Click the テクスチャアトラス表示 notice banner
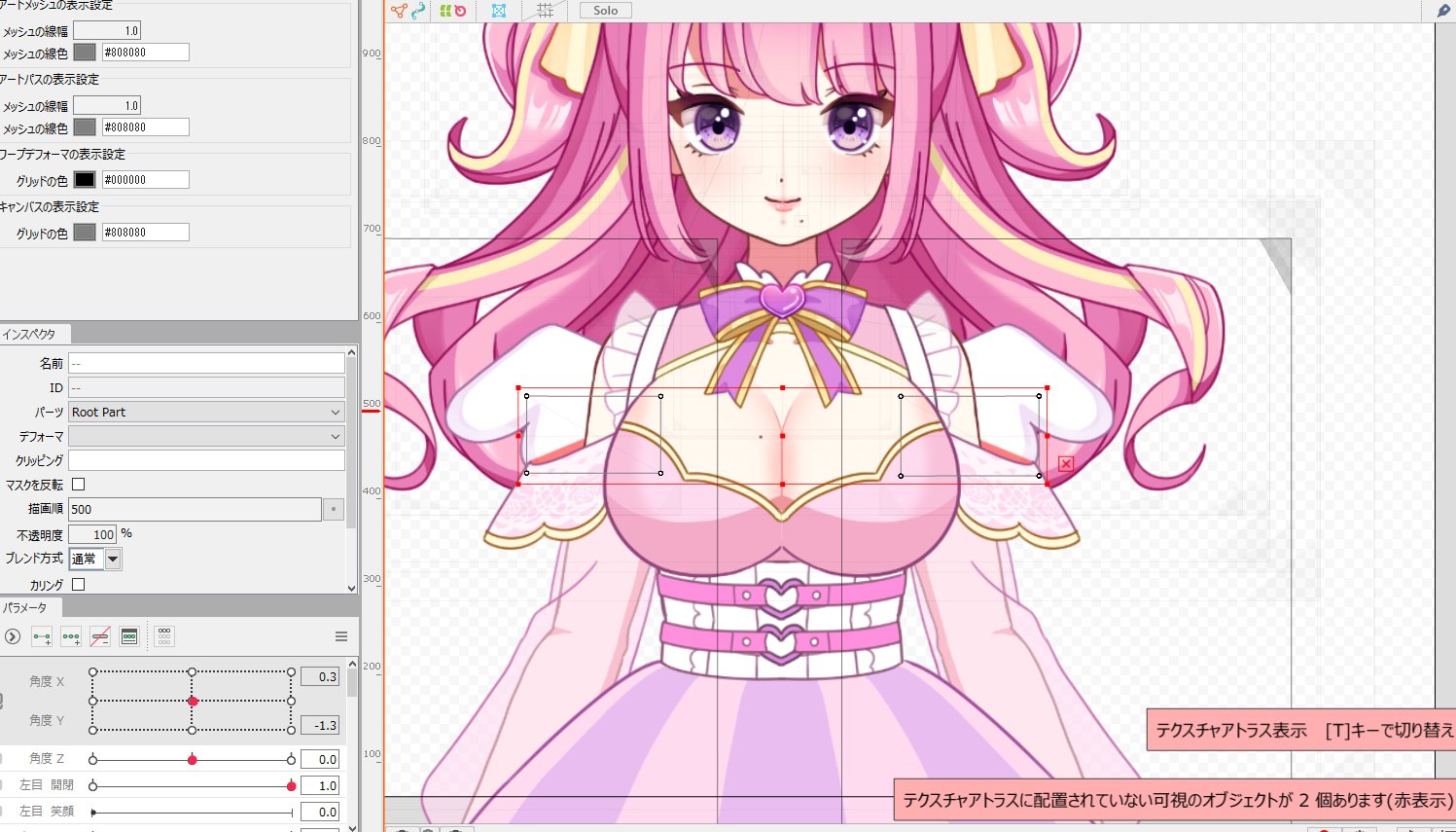 point(1301,730)
